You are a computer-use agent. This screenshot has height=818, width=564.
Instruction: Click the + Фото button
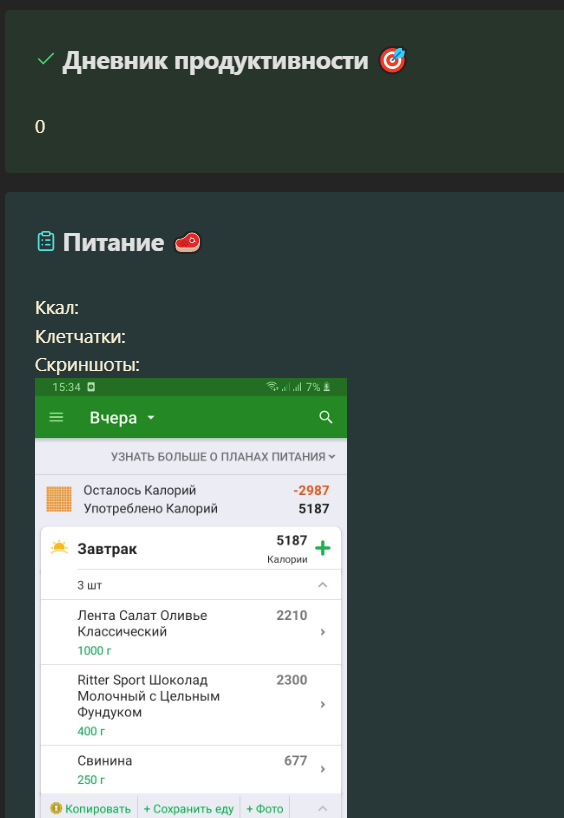pos(265,809)
